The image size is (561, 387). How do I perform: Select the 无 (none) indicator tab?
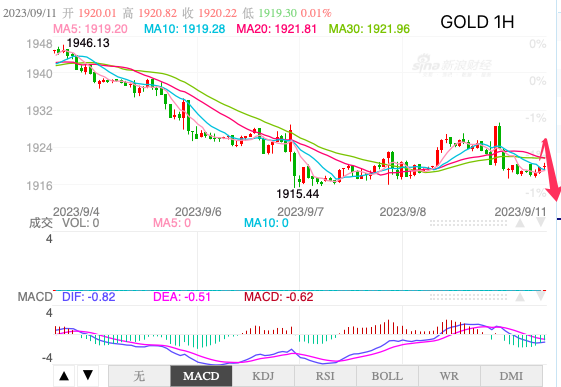tap(139, 376)
